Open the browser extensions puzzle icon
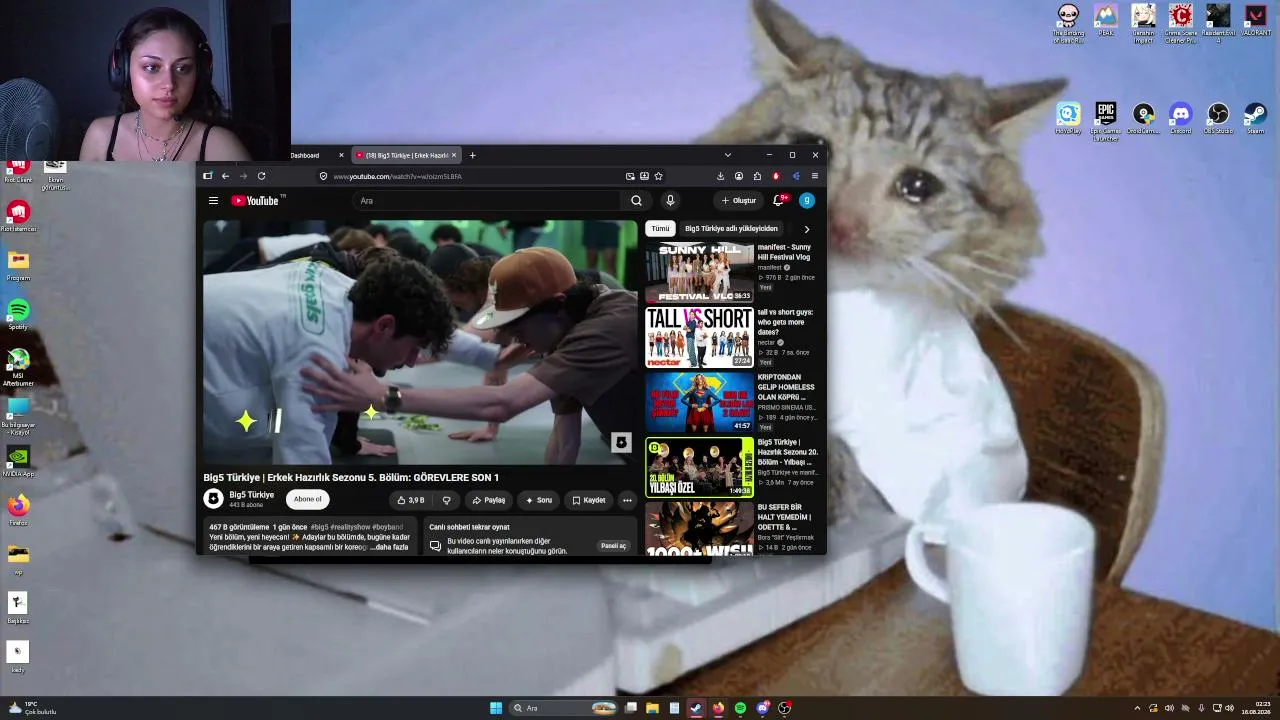 (757, 176)
